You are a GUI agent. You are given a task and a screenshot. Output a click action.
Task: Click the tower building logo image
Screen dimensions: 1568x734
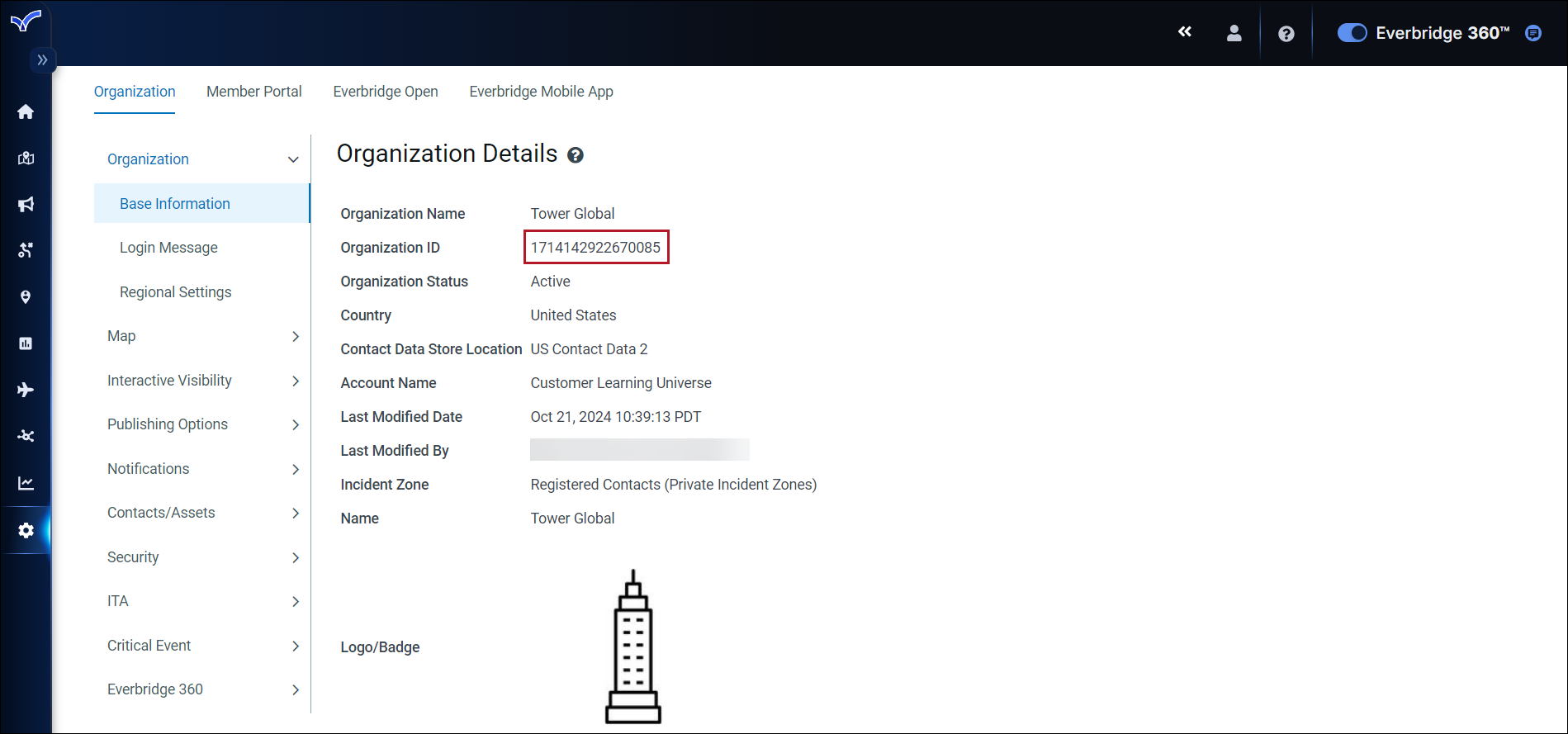633,646
